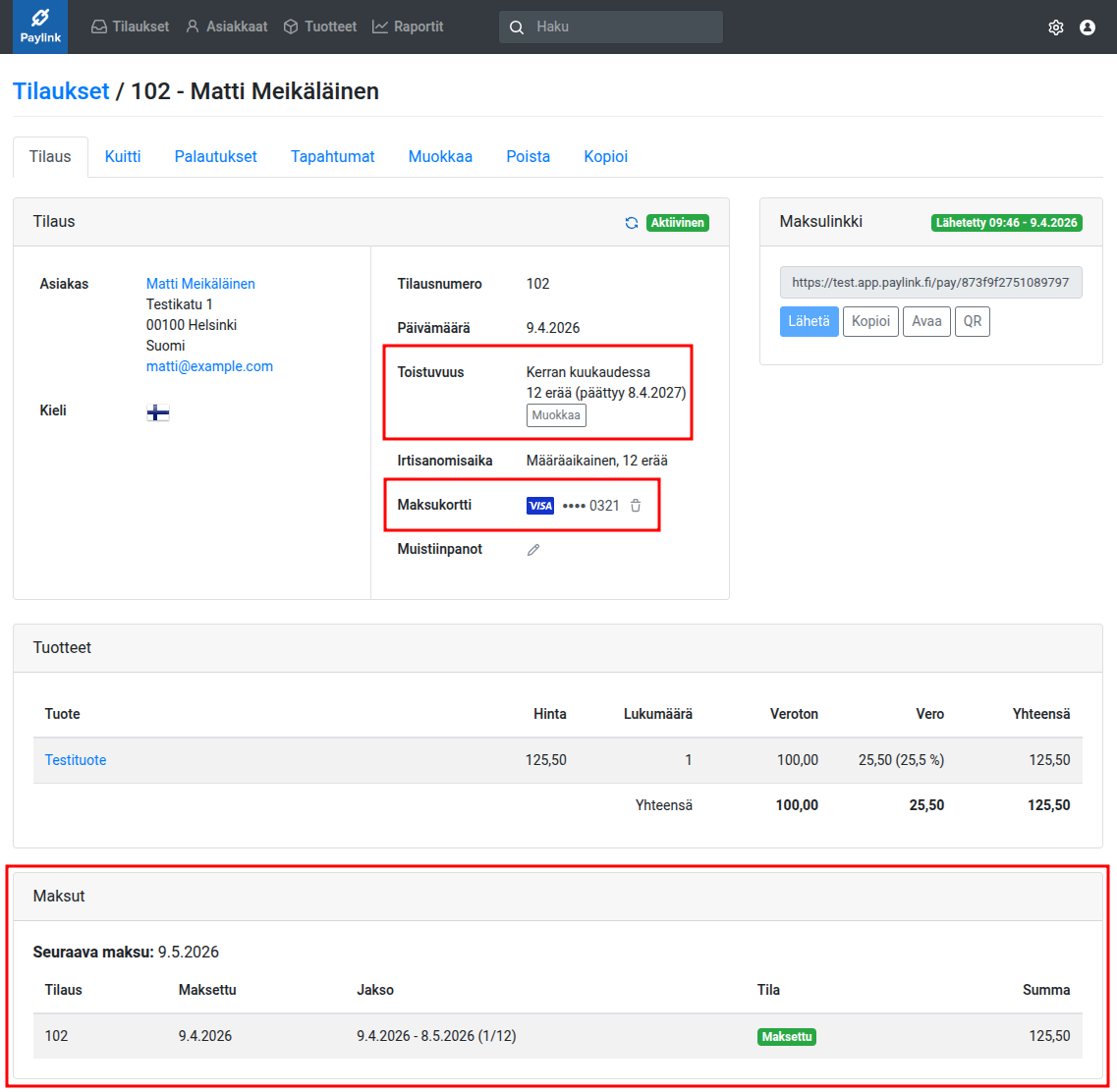Show the payment link QR code
Screen dimensions: 1117x1092
pos(972,321)
